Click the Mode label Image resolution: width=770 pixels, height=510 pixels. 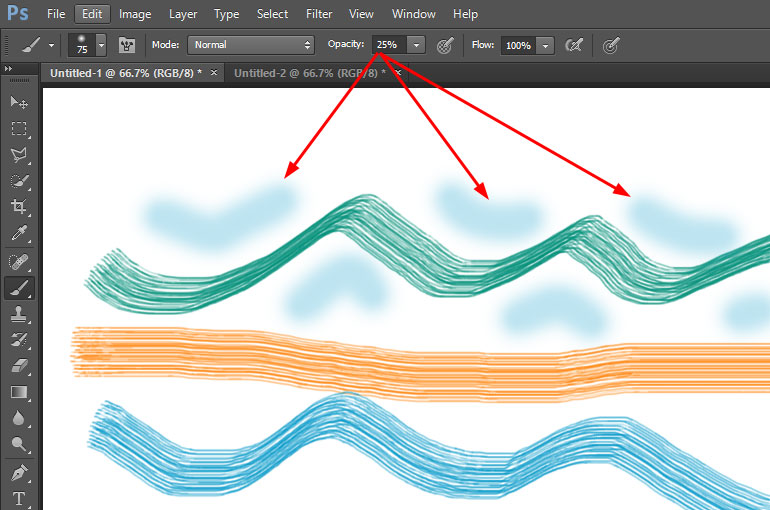[165, 45]
